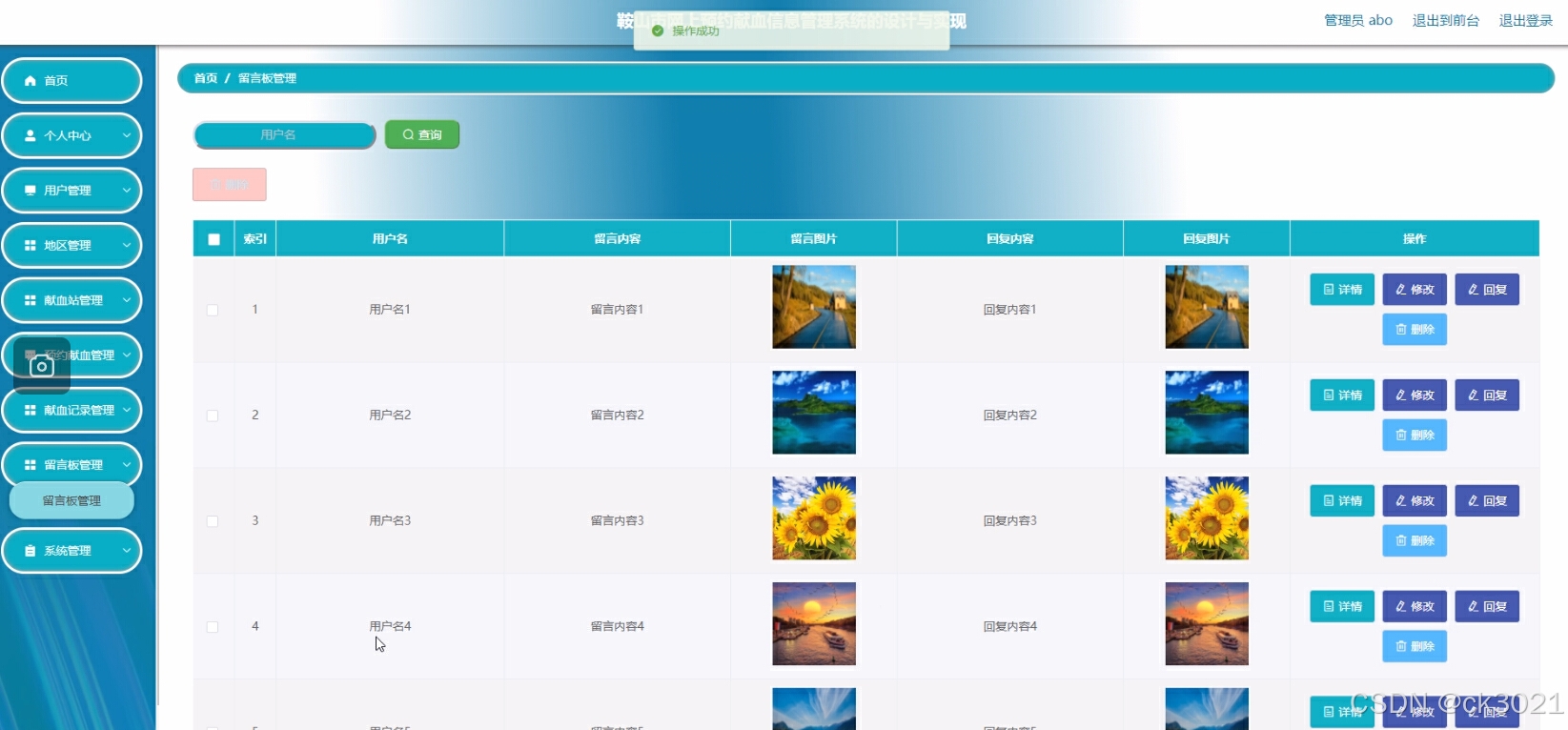Expand the 献血记录管理 chevron
The width and height of the screenshot is (1568, 730).
pos(127,411)
